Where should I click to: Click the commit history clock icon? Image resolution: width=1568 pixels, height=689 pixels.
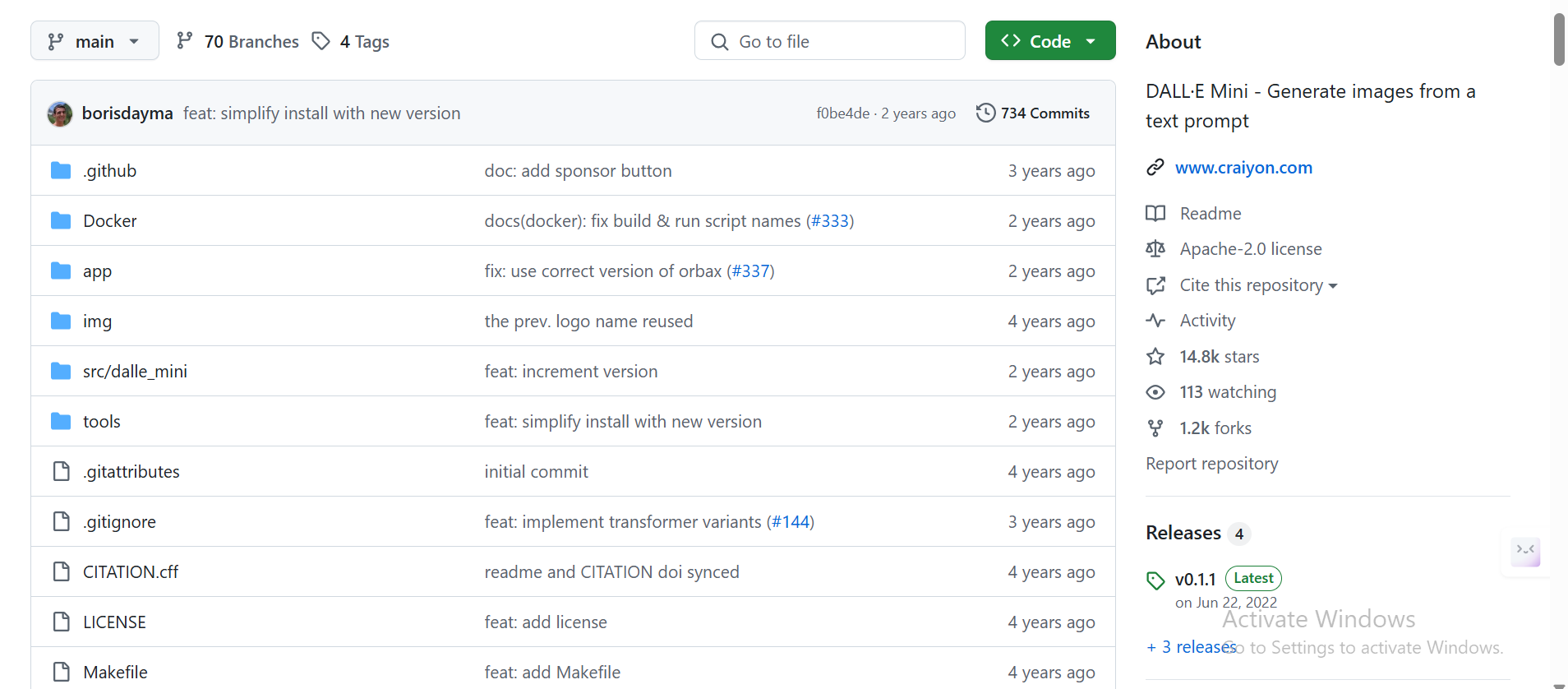[x=985, y=113]
